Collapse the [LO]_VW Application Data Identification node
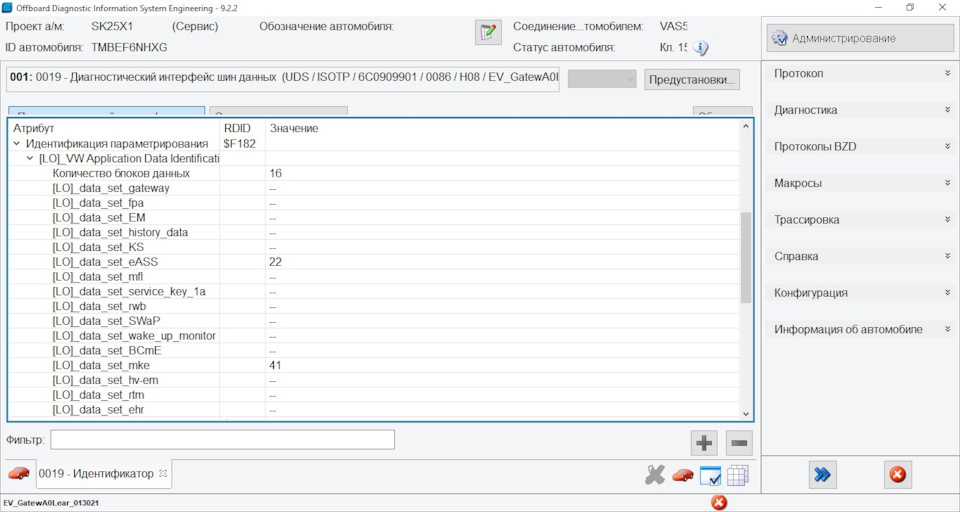Screen dimensions: 960x512 [x=29, y=159]
